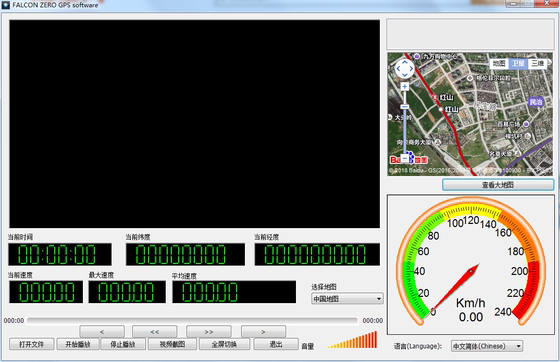Click the 全屏切换 button

click(x=224, y=344)
